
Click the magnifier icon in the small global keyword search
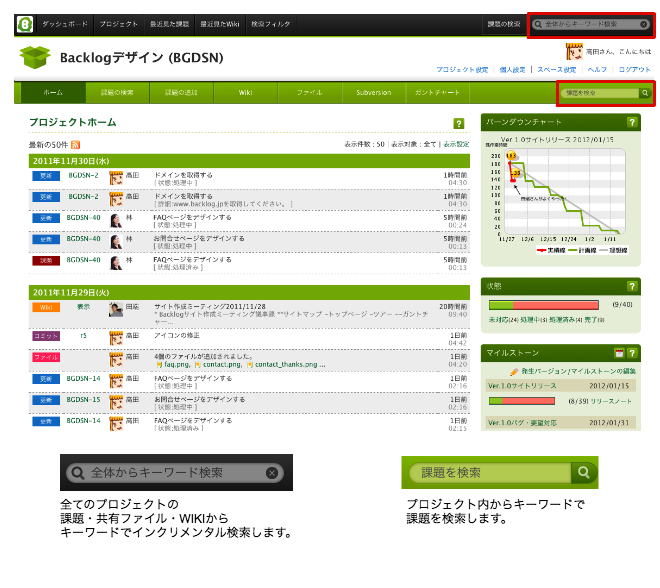tap(538, 24)
